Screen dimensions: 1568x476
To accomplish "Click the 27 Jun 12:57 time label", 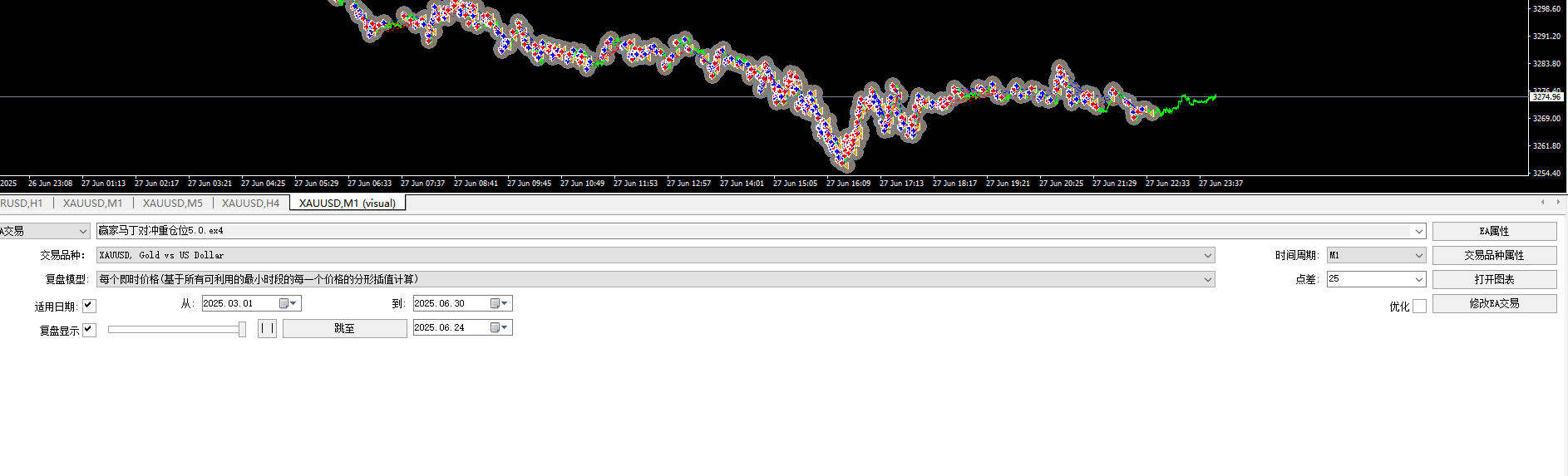I will (x=688, y=183).
